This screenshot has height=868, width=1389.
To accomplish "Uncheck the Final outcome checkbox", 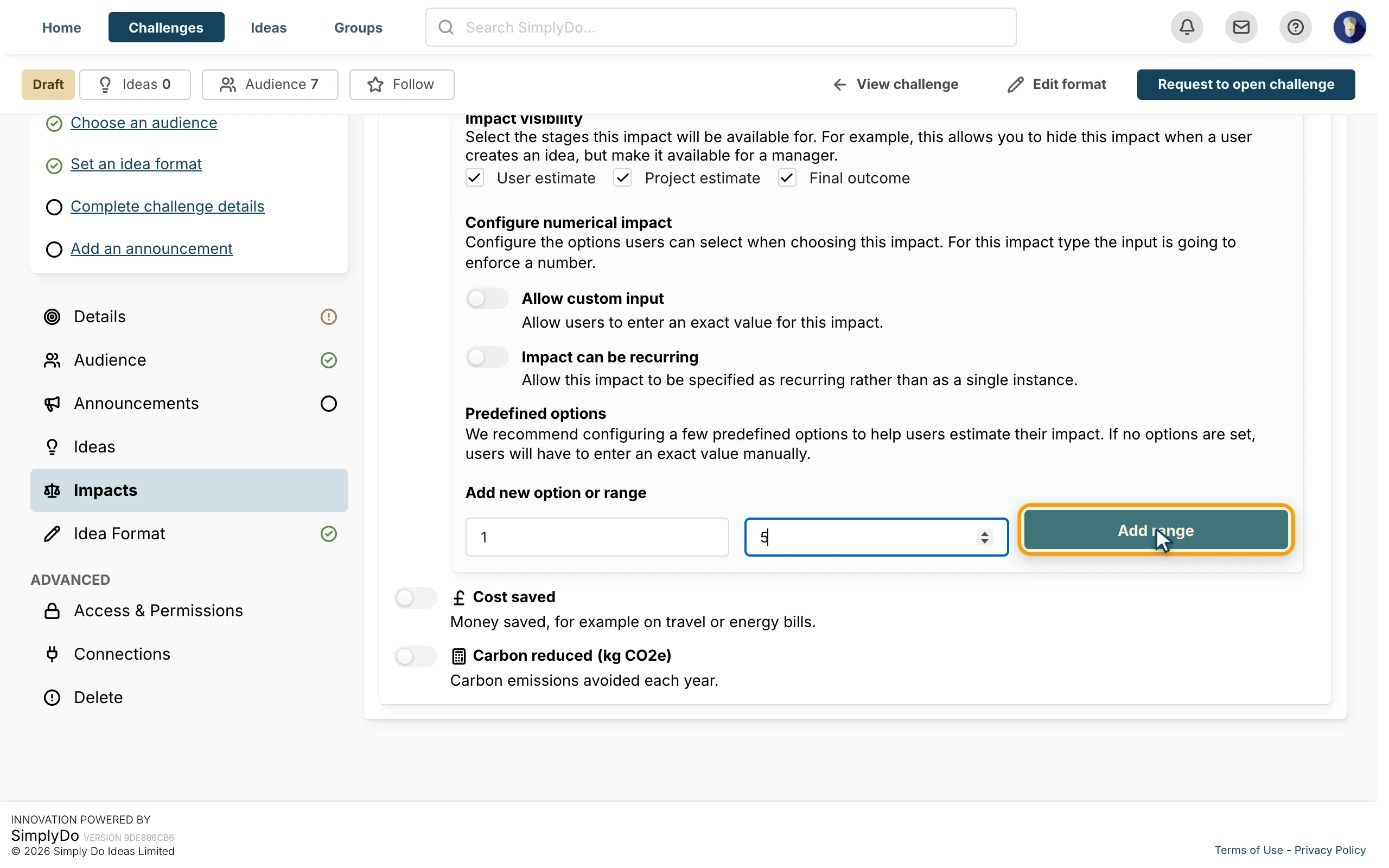I will pyautogui.click(x=787, y=178).
